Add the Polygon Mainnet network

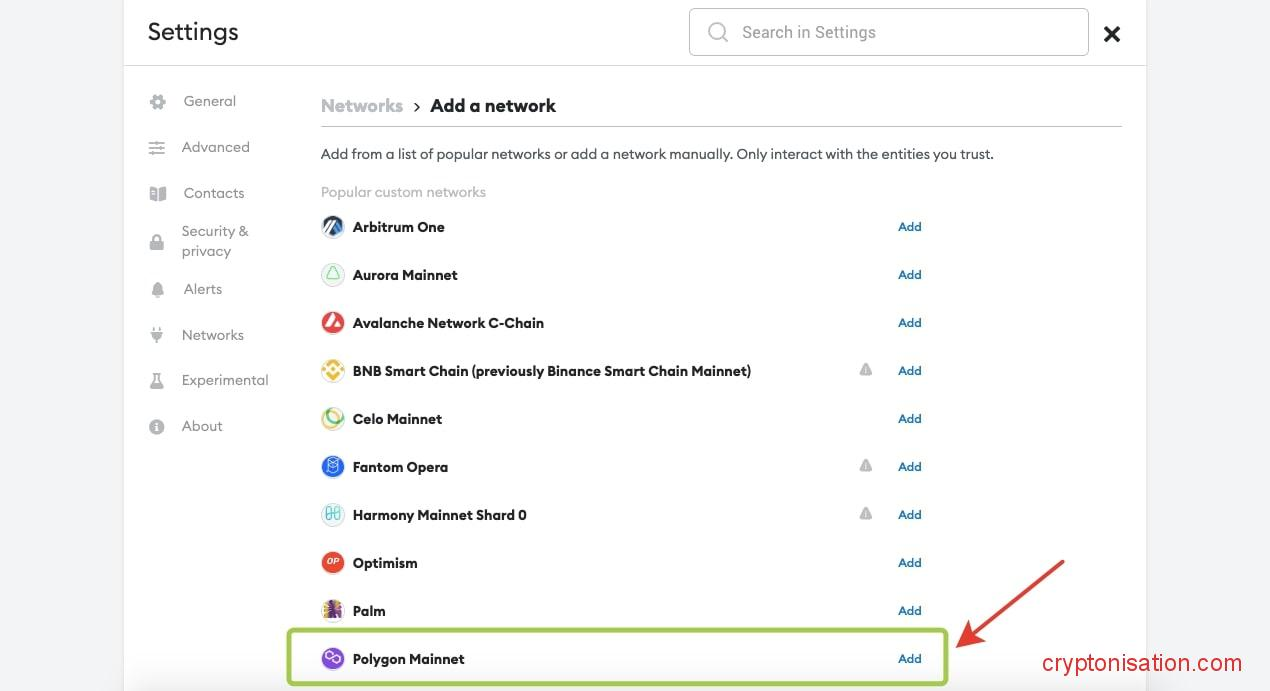(x=909, y=659)
